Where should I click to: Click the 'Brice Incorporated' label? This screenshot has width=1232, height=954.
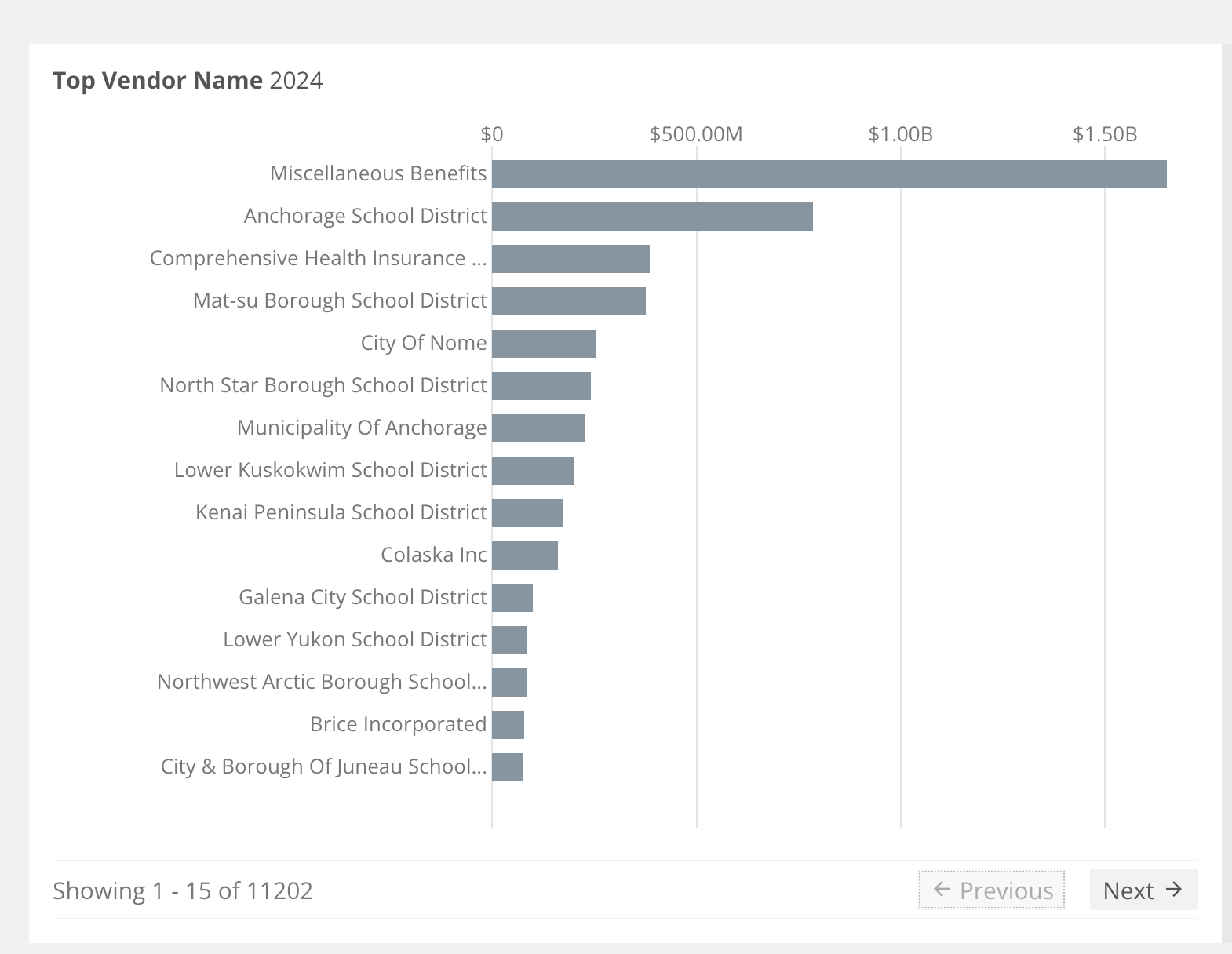pyautogui.click(x=399, y=724)
